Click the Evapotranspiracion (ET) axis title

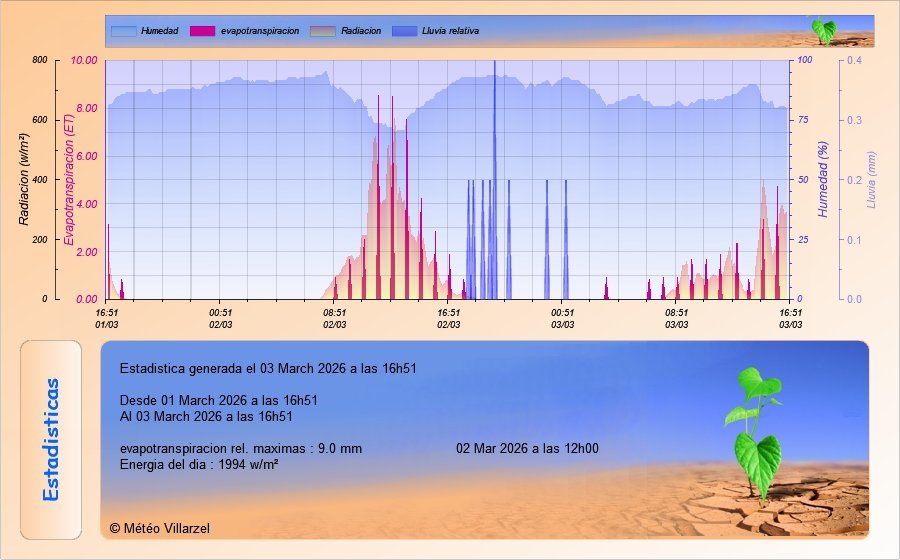(x=69, y=180)
